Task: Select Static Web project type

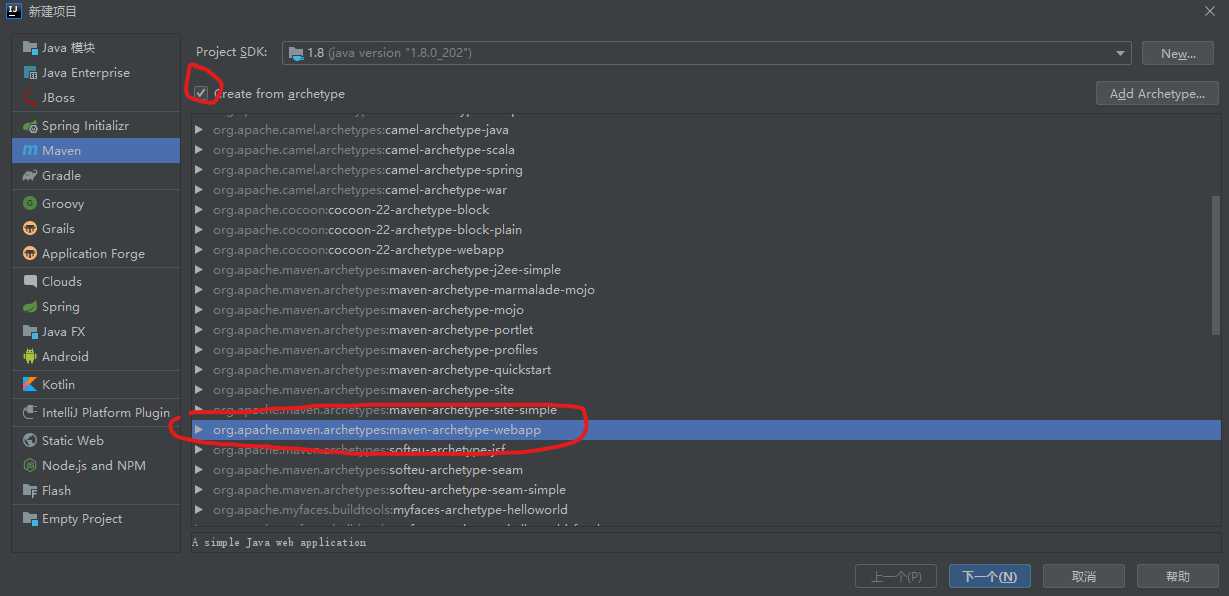Action: (x=96, y=441)
